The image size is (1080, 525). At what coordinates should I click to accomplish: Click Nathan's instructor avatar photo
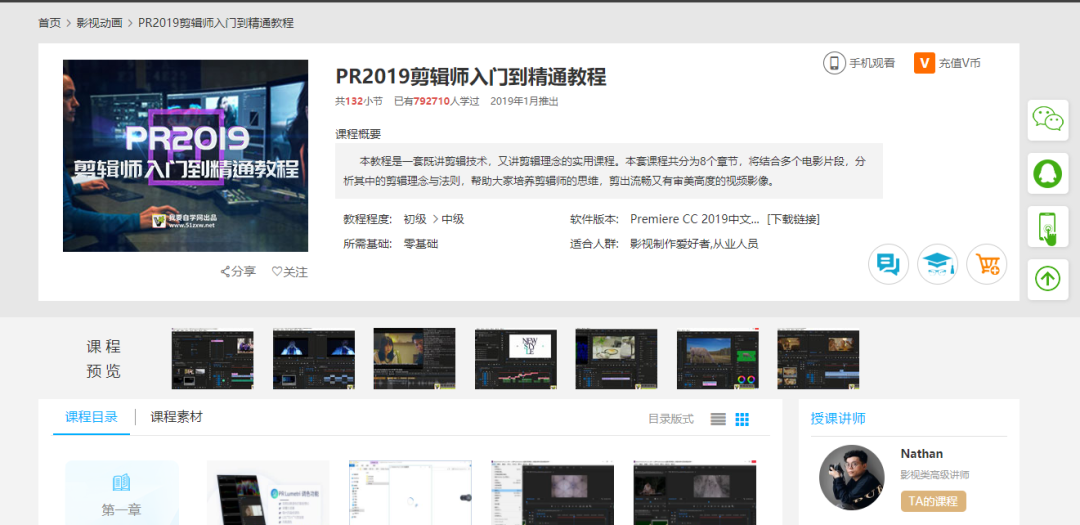851,477
